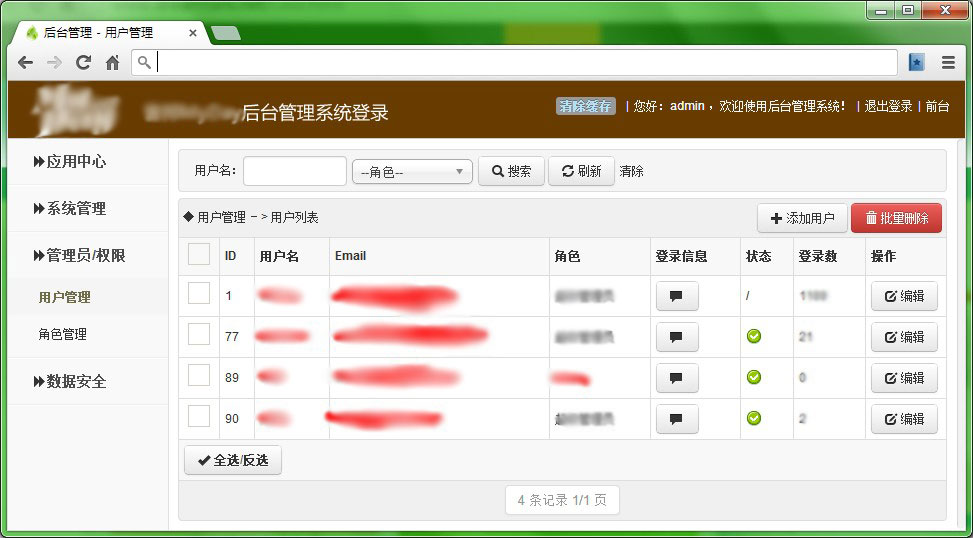The width and height of the screenshot is (973, 538).
Task: Open login info comment icon for ID 77
Action: pos(676,337)
